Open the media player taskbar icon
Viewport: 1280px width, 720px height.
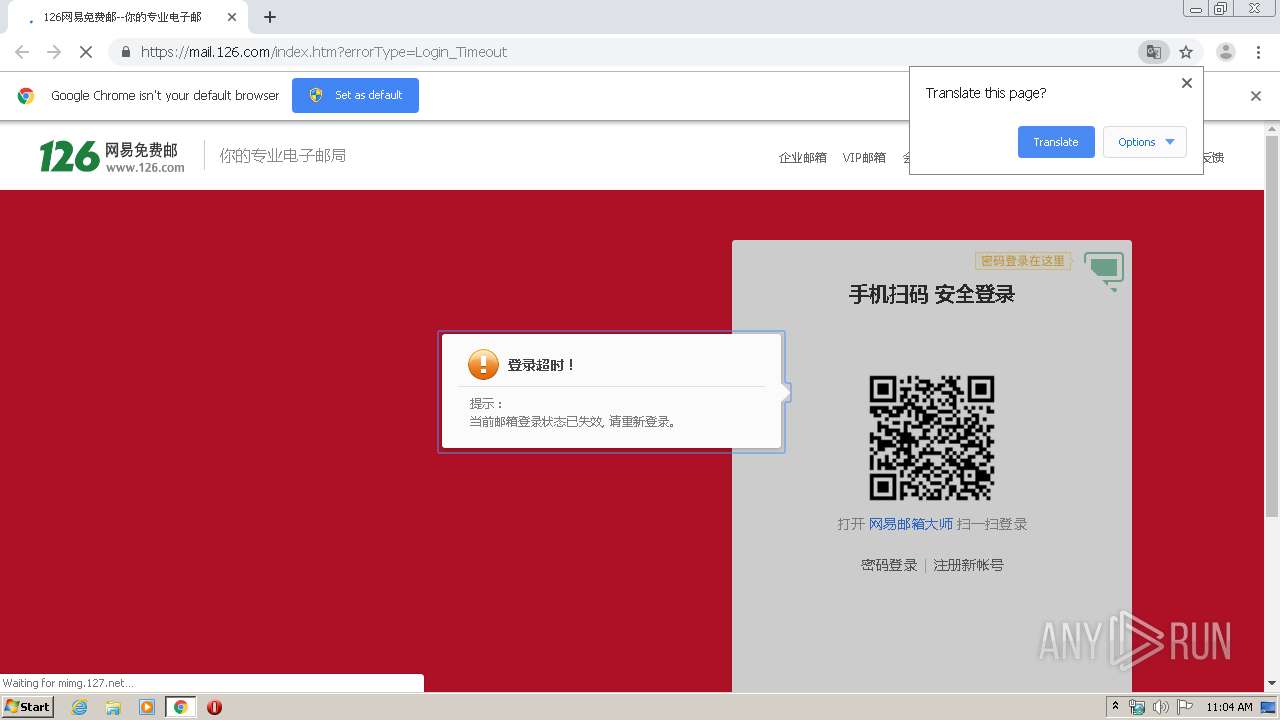[x=147, y=707]
